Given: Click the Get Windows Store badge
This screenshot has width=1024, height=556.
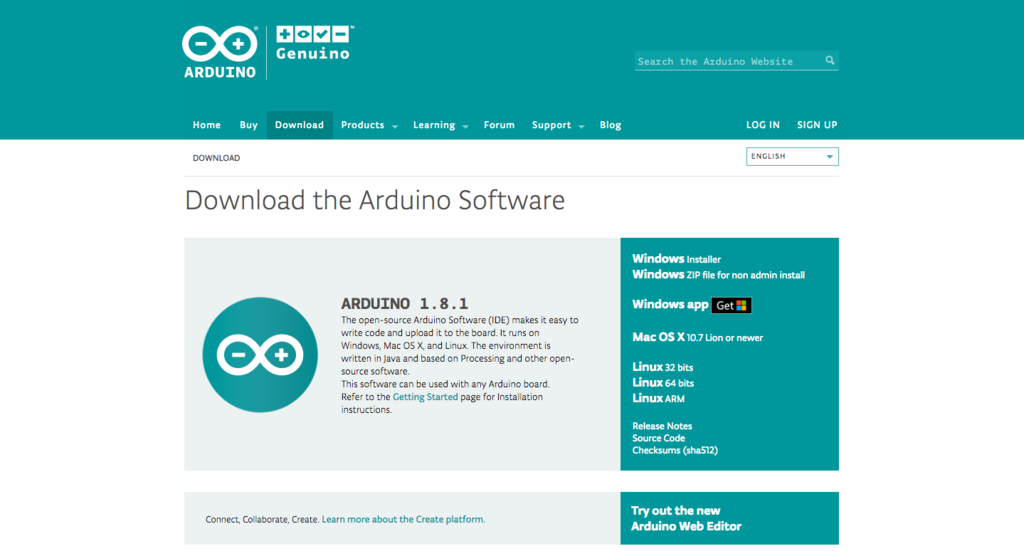Looking at the screenshot, I should (731, 305).
